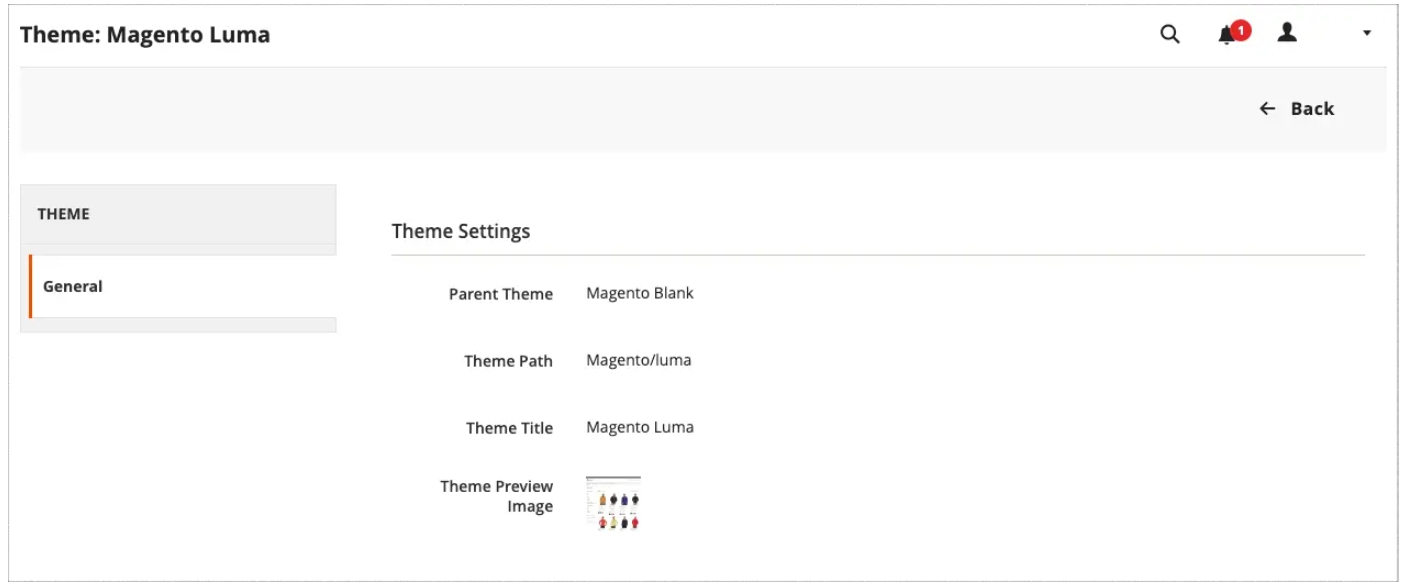Click the Theme Path field label

pos(508,361)
